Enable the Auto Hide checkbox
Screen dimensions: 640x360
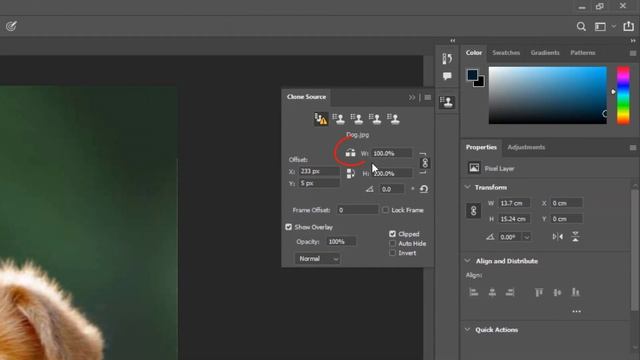point(392,243)
